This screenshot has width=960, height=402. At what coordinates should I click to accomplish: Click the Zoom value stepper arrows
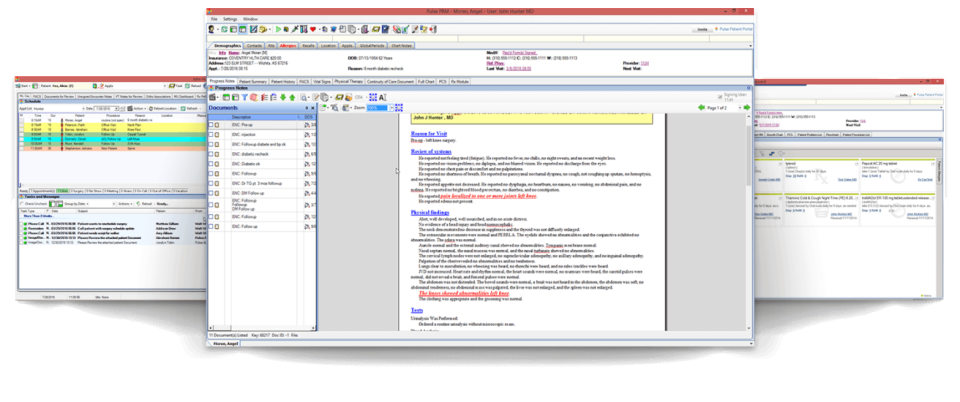(x=391, y=108)
